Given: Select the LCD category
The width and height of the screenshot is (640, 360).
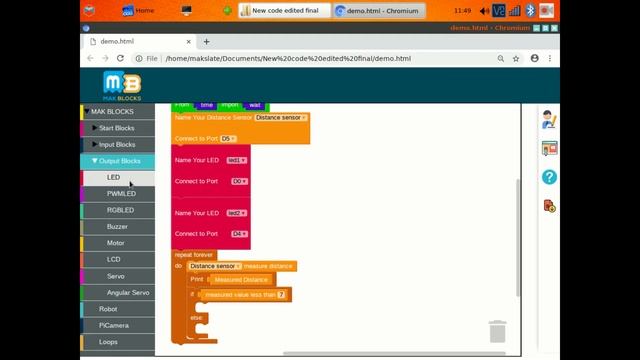Looking at the screenshot, I should [118, 260].
